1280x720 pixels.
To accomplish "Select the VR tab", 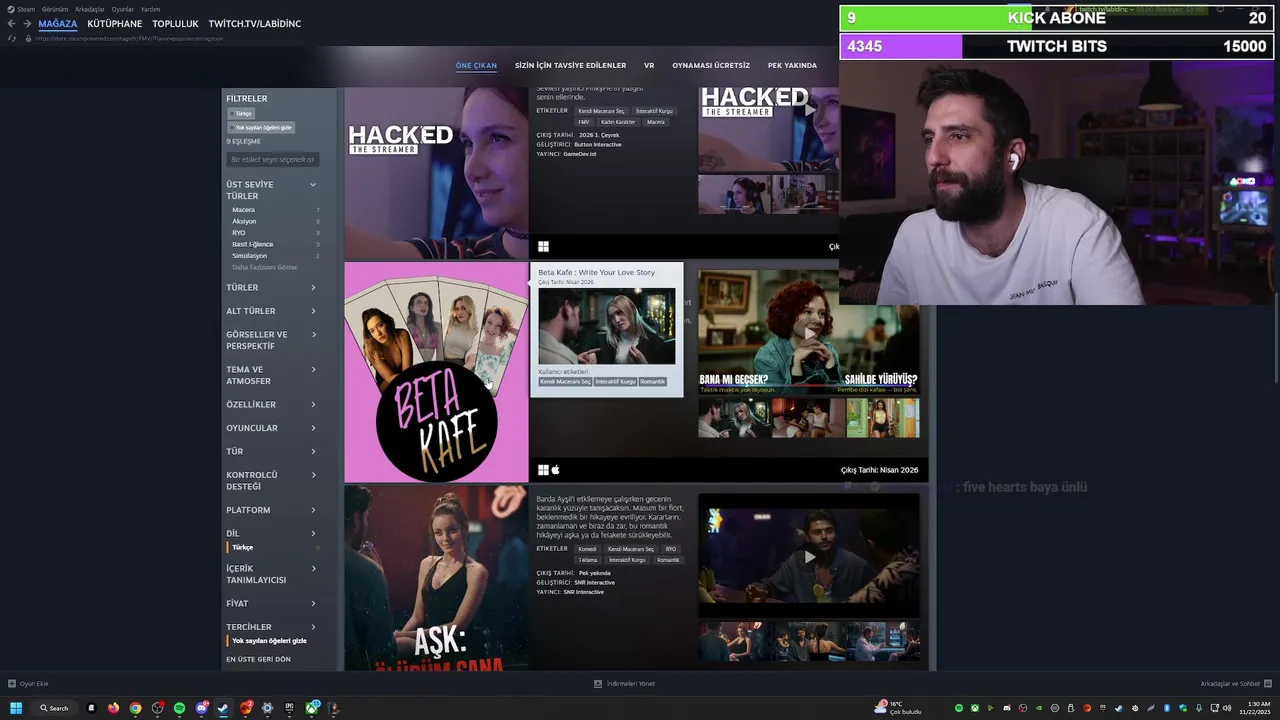I will point(649,65).
